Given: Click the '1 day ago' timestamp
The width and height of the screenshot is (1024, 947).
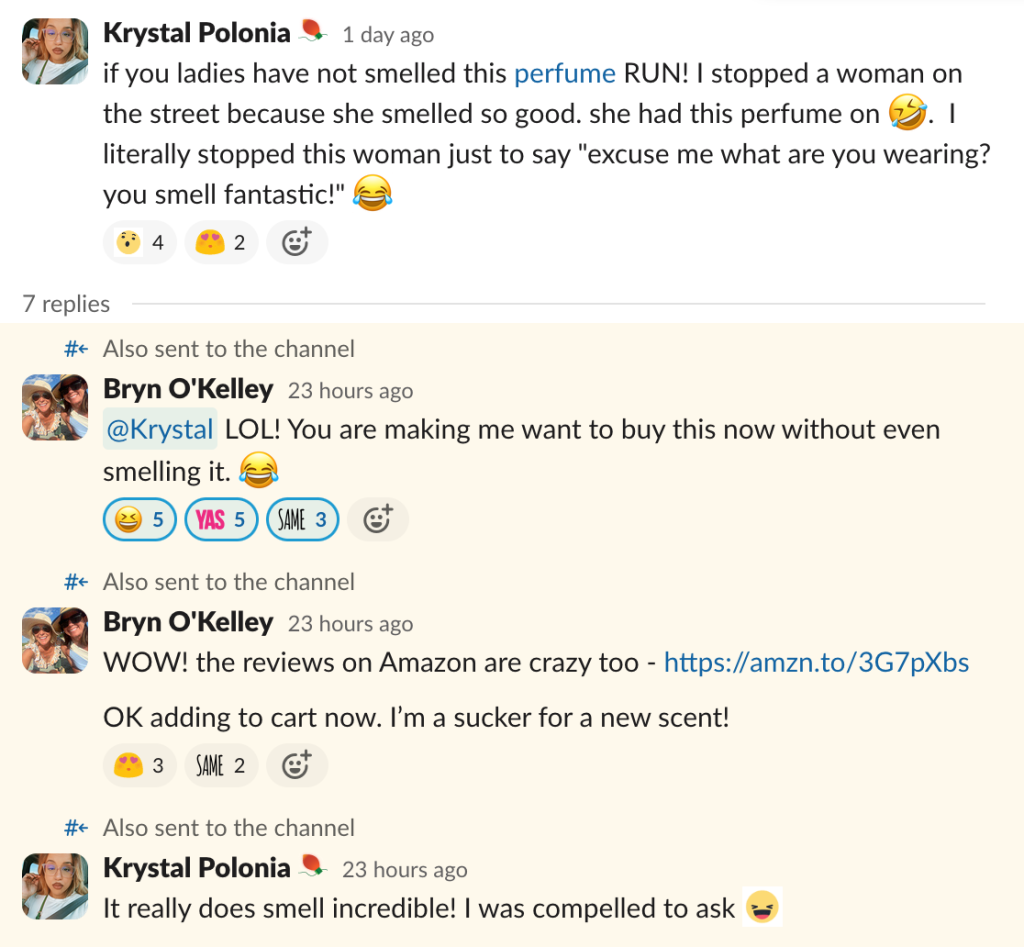Looking at the screenshot, I should point(388,35).
